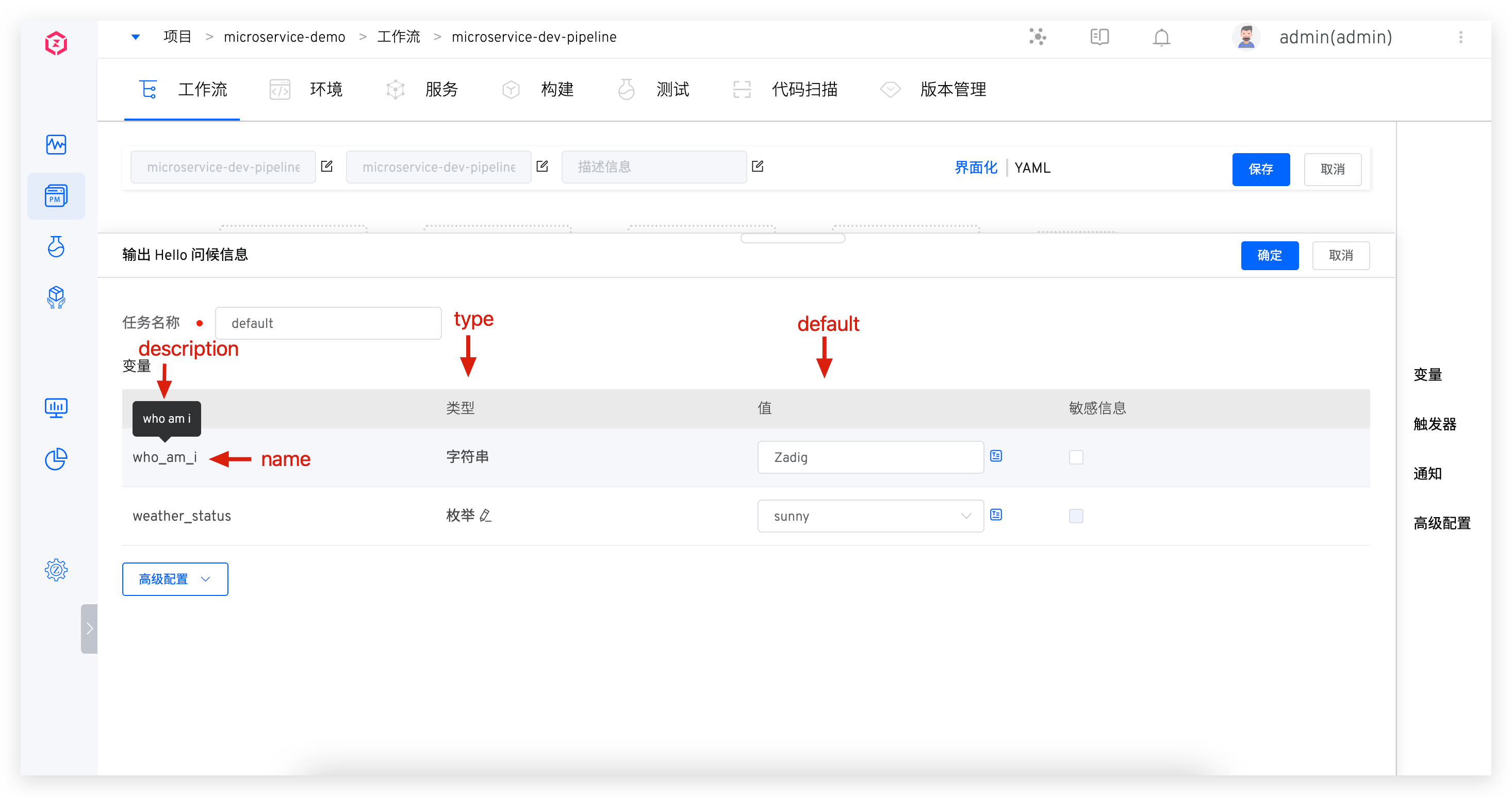Open the delivery package icon in sidebar
This screenshot has height=796, width=1512.
coord(56,297)
